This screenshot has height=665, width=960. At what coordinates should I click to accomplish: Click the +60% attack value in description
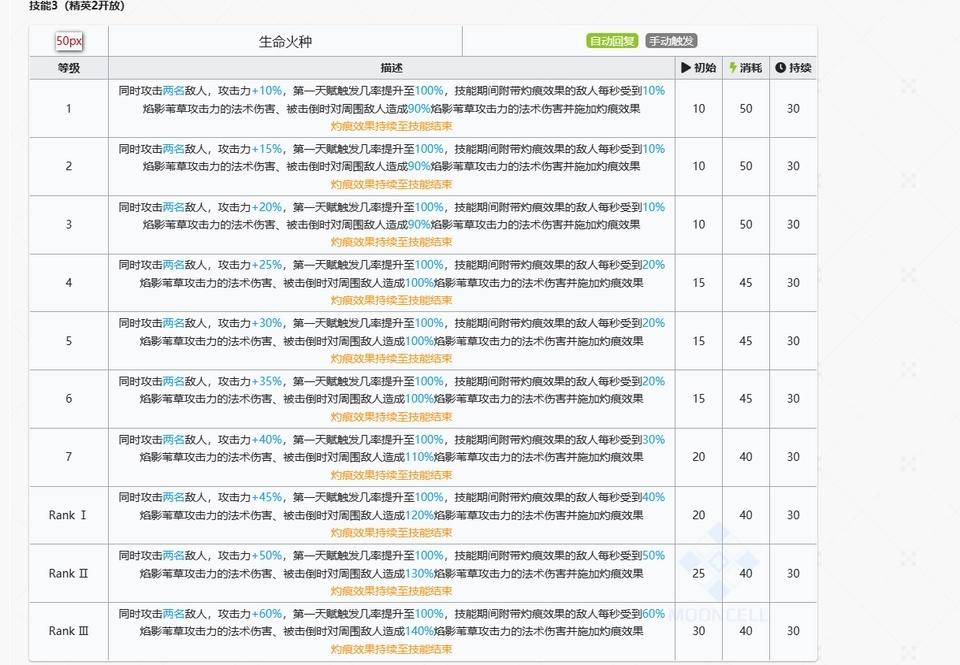(x=267, y=614)
